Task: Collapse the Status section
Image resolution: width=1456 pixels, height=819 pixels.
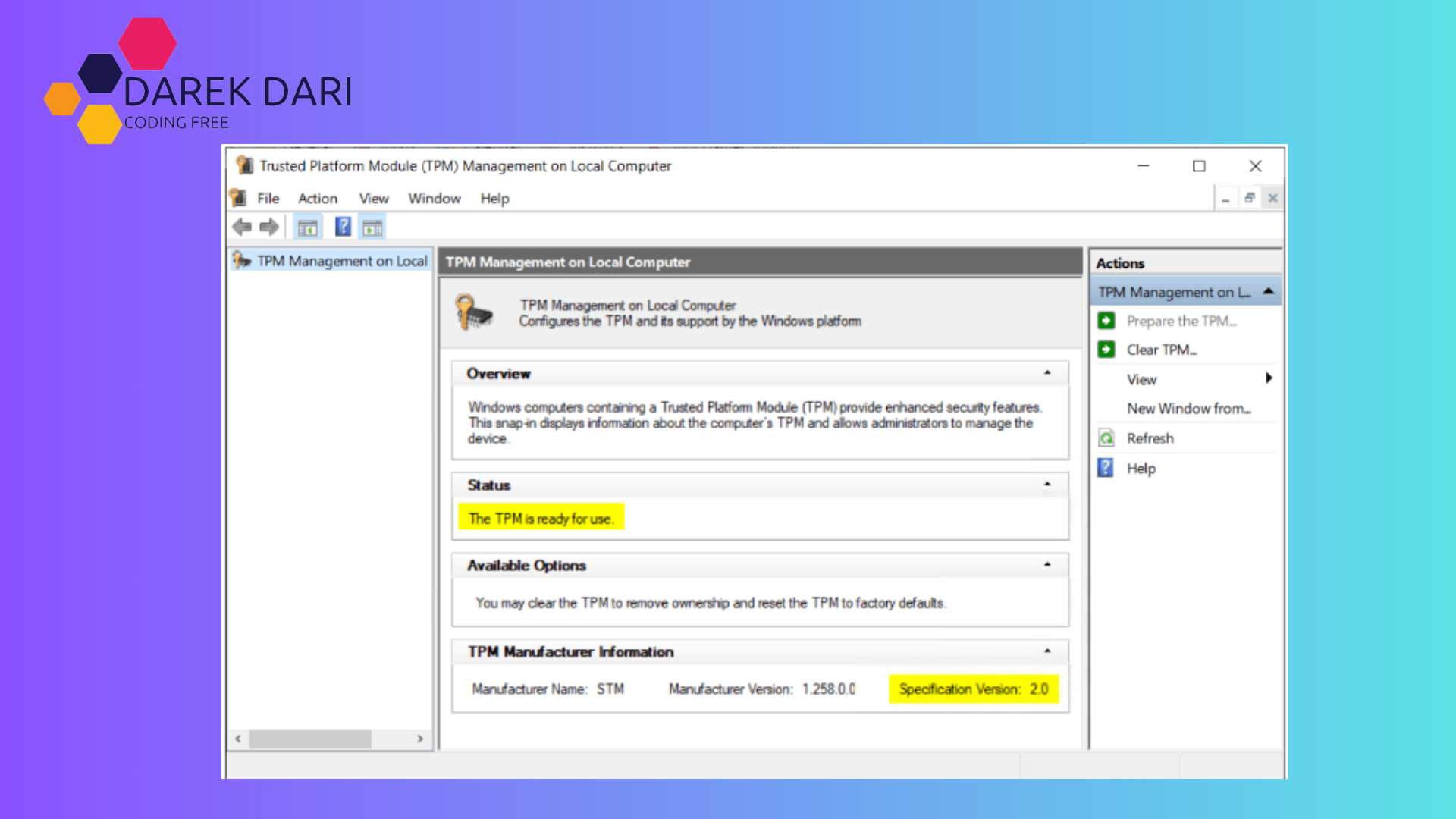Action: 1047,484
